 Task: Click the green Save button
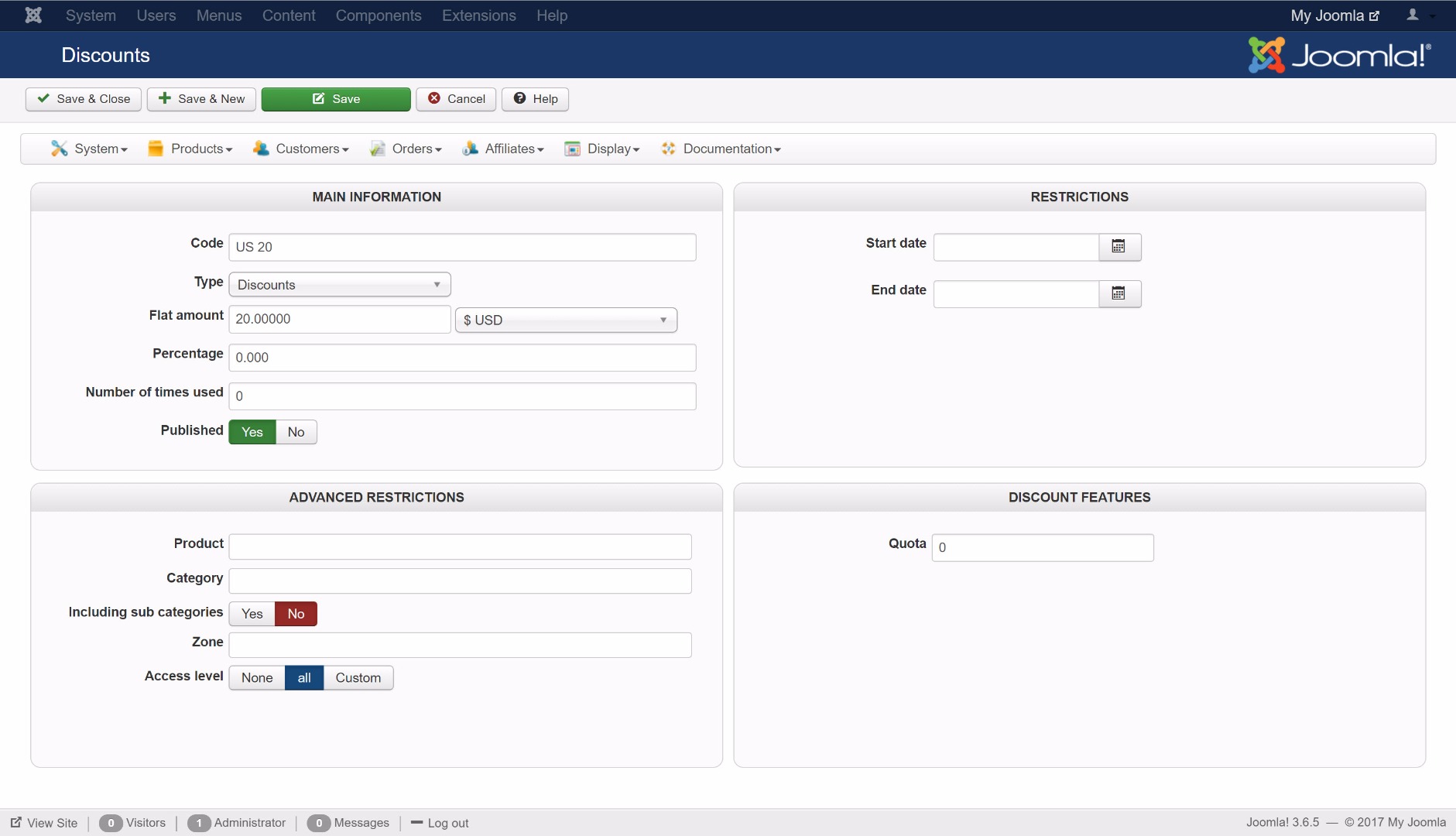[336, 99]
